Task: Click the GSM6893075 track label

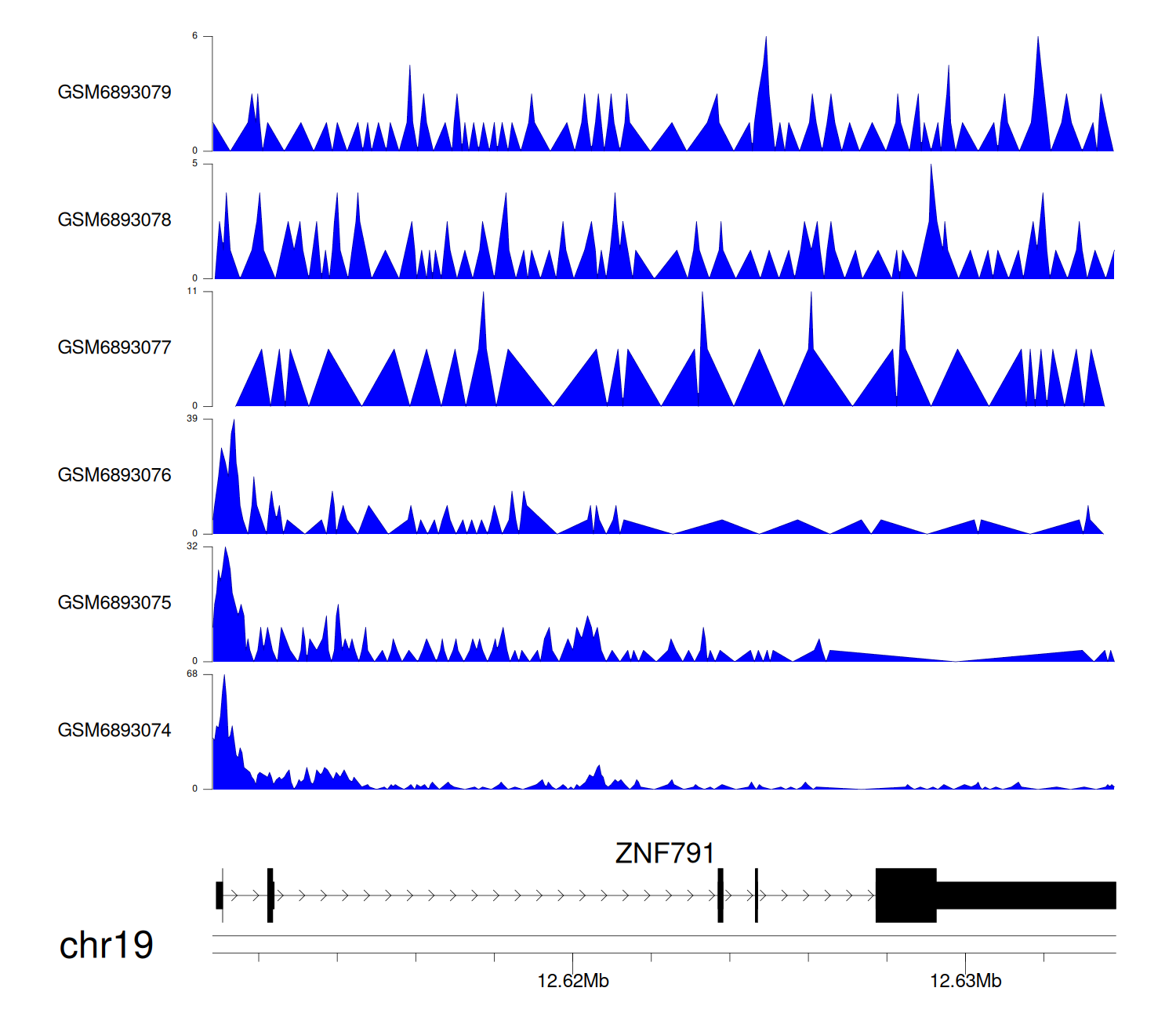Action: [114, 603]
